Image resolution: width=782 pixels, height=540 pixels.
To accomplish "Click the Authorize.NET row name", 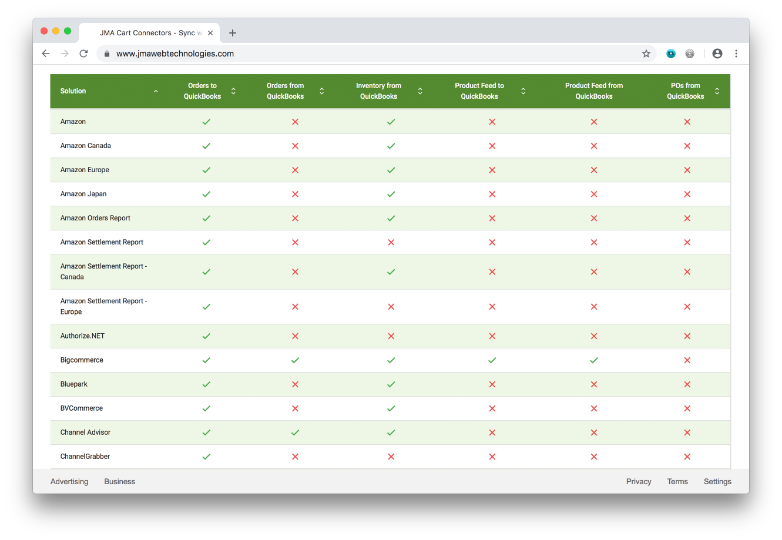I will [82, 336].
